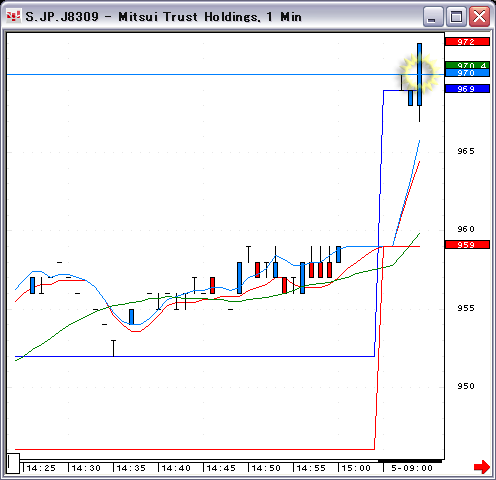Select the red 972 price label
The image size is (496, 480).
pyautogui.click(x=467, y=42)
